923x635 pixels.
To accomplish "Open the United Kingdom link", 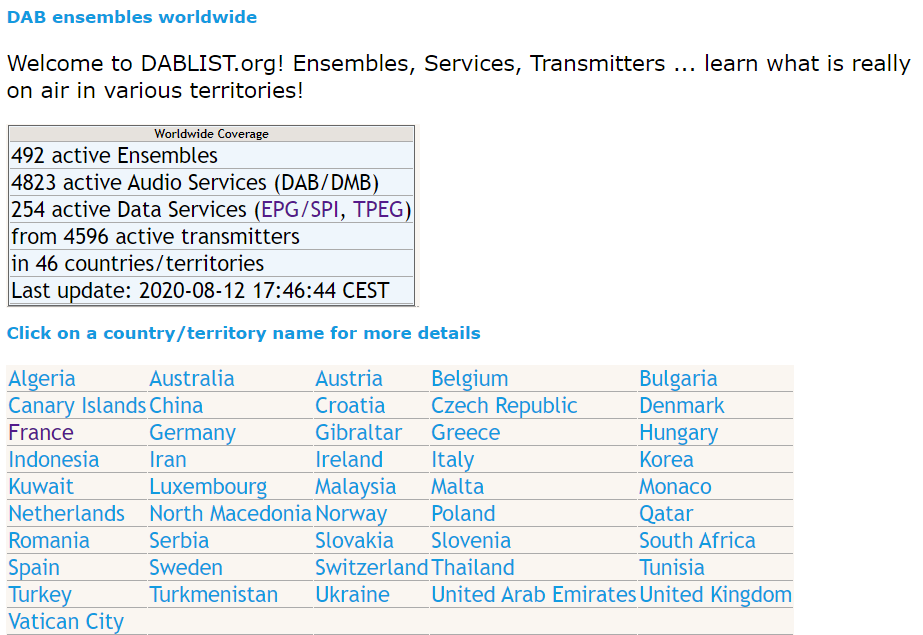I will [715, 595].
